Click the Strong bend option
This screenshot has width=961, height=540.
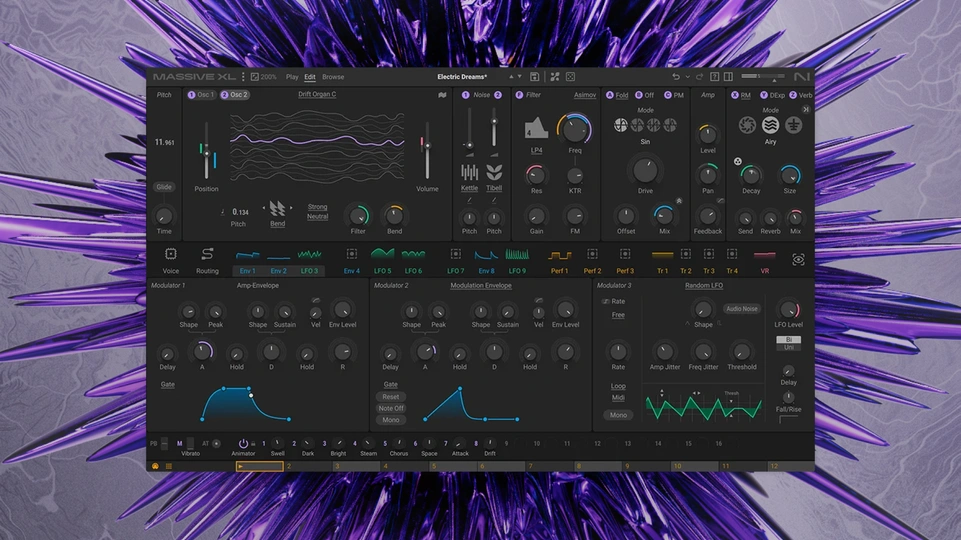coord(317,207)
